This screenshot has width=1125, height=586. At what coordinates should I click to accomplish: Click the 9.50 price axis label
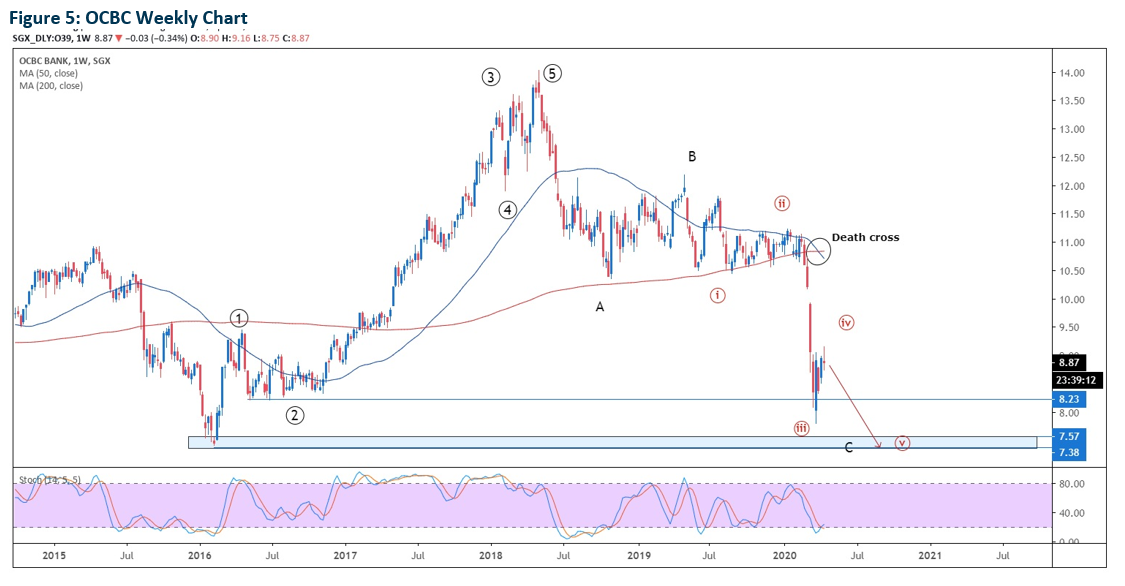1069,328
